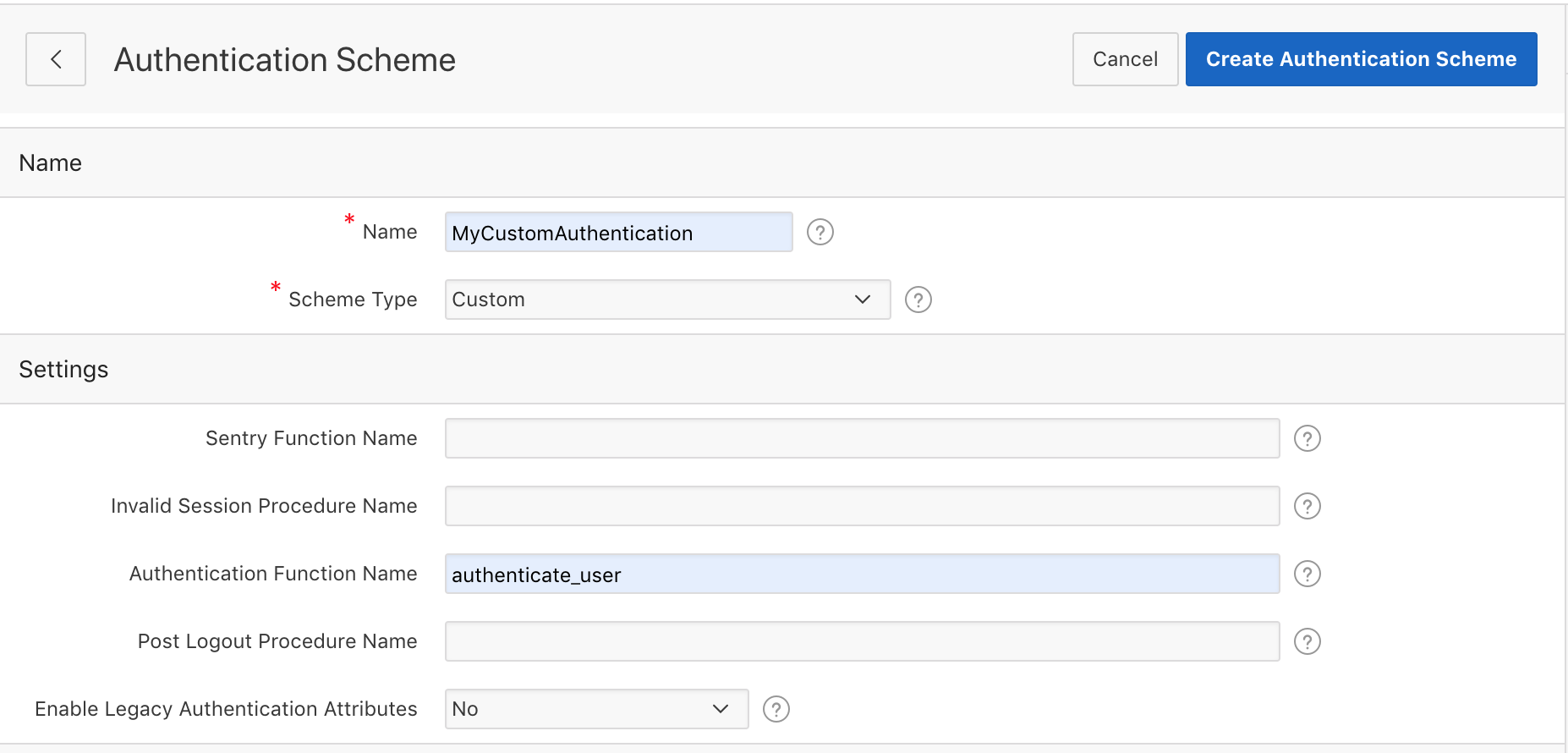Click into Sentry Function Name field
Viewport: 1568px width, 753px height.
click(861, 438)
